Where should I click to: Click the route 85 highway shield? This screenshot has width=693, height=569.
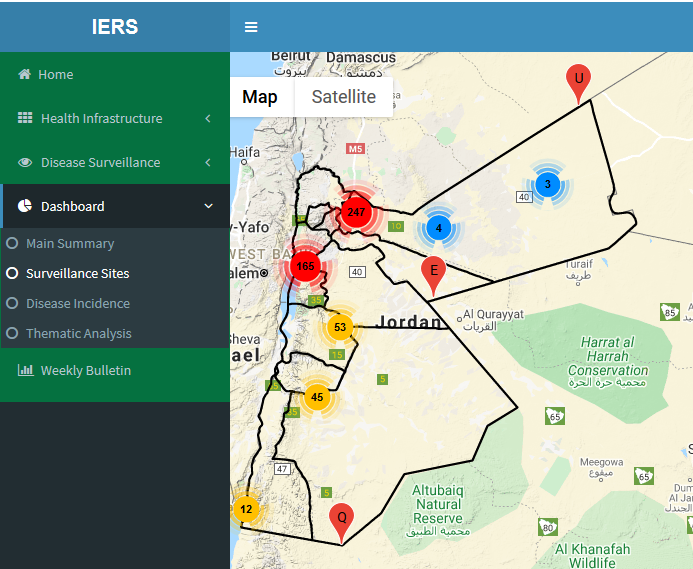(x=670, y=312)
